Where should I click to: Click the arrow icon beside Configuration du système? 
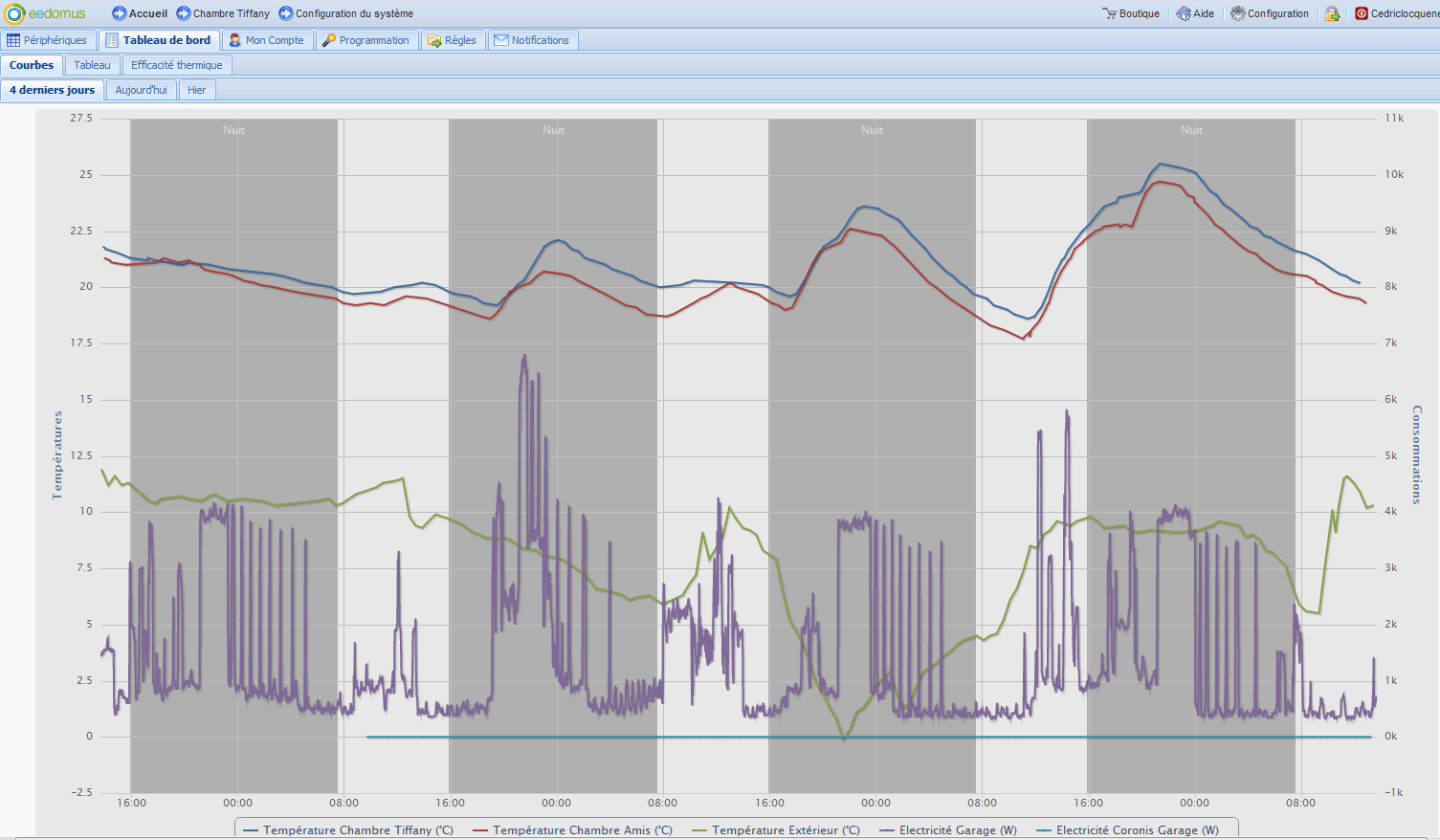coord(286,13)
